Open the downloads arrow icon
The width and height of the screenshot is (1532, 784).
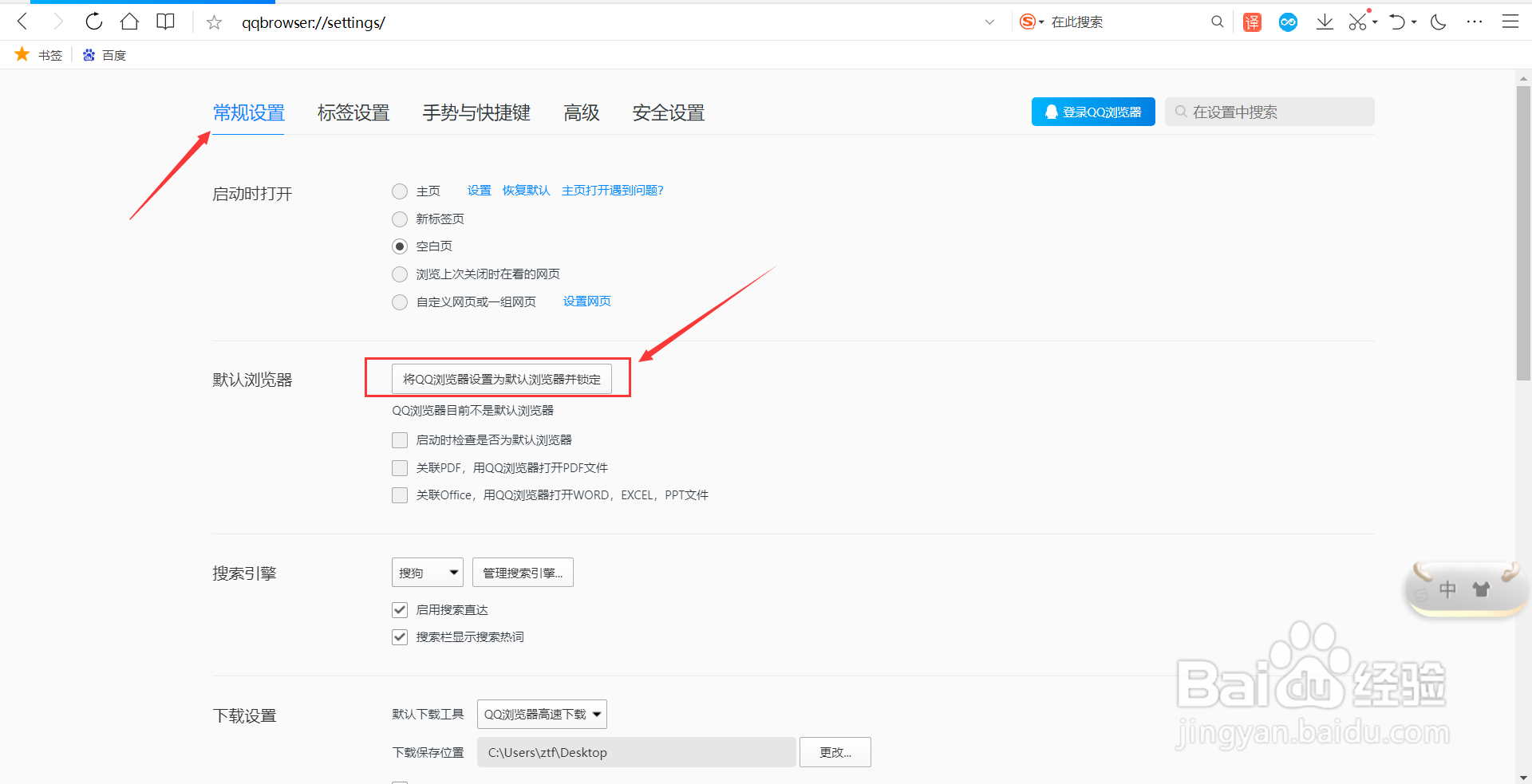coord(1325,22)
